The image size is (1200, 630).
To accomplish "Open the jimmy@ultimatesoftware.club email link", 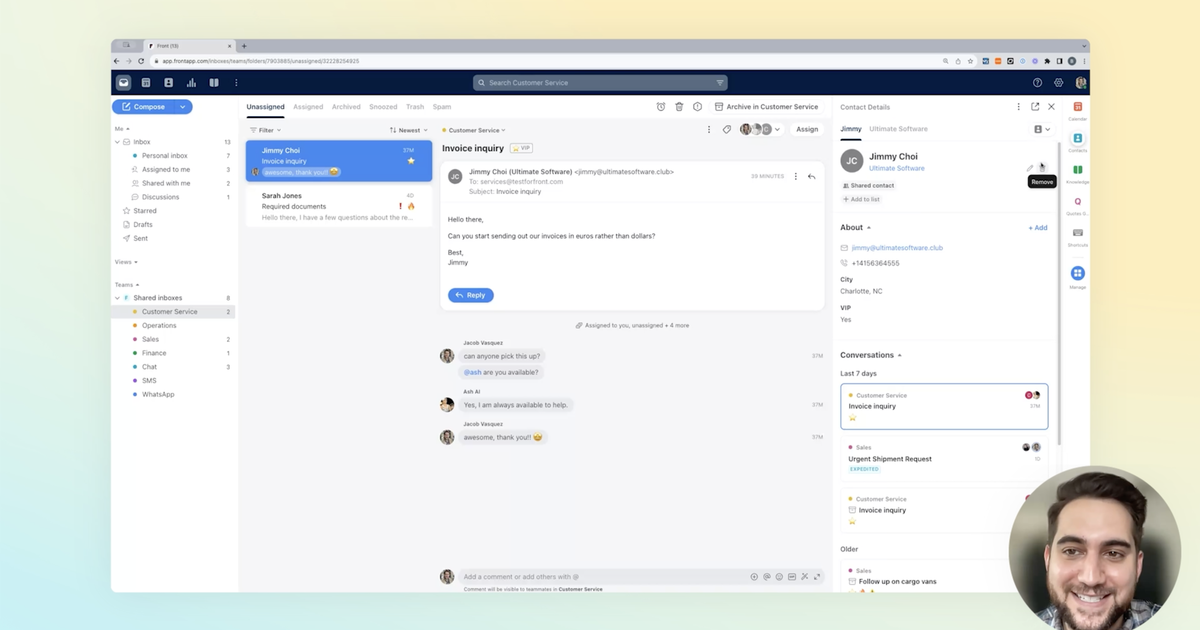I will 897,248.
